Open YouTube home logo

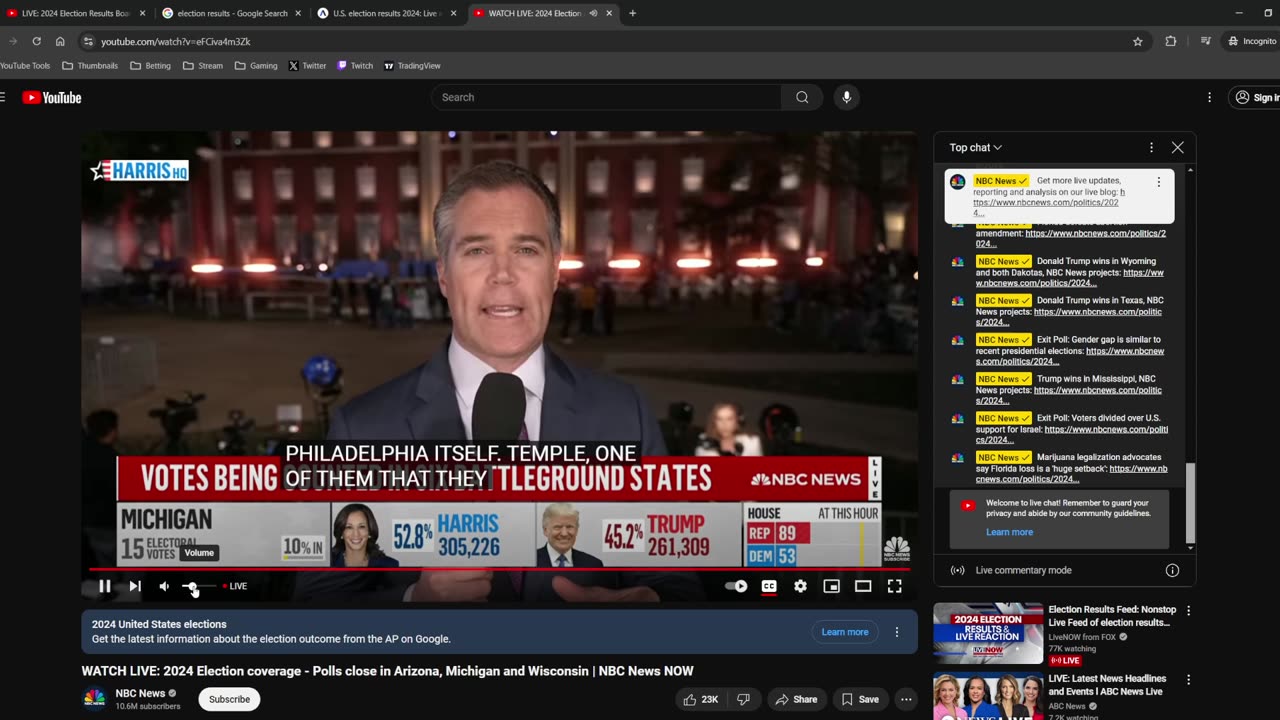click(x=52, y=97)
